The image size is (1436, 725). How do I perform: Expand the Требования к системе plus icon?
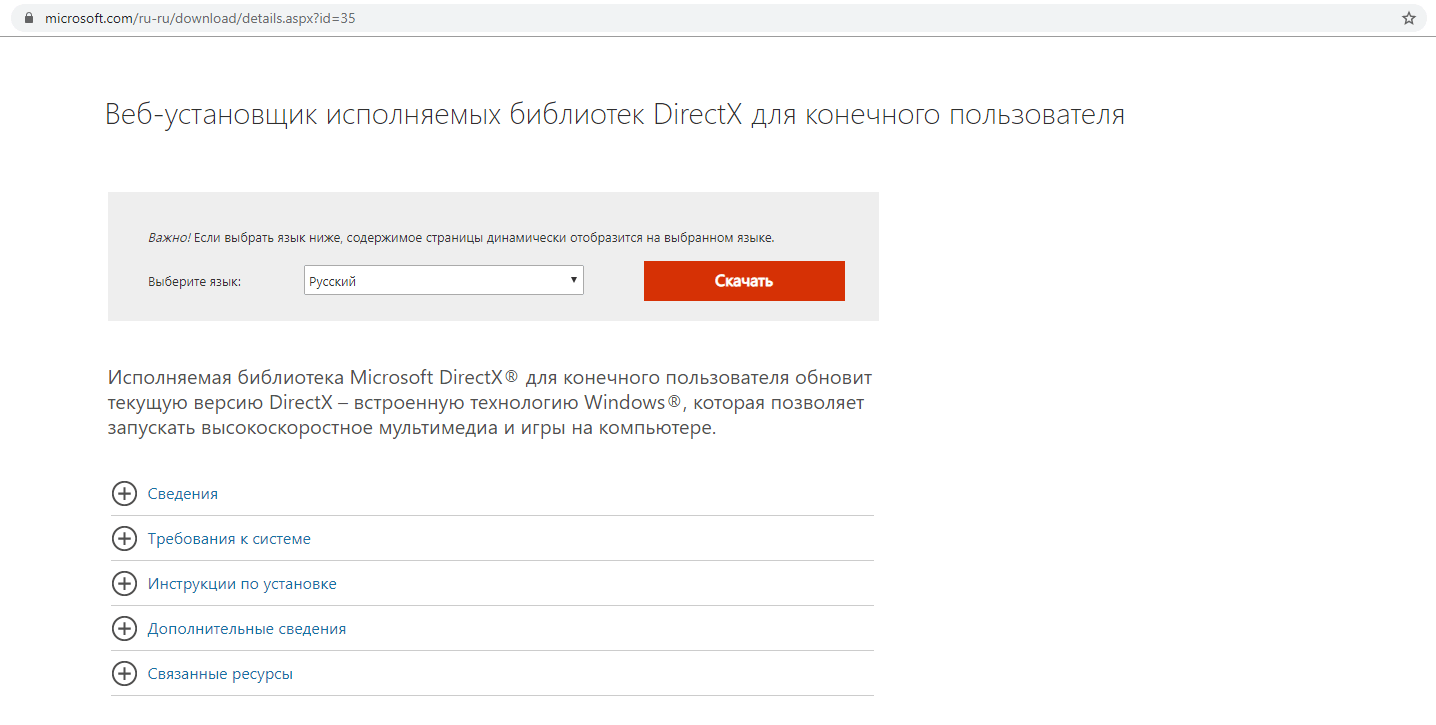124,539
